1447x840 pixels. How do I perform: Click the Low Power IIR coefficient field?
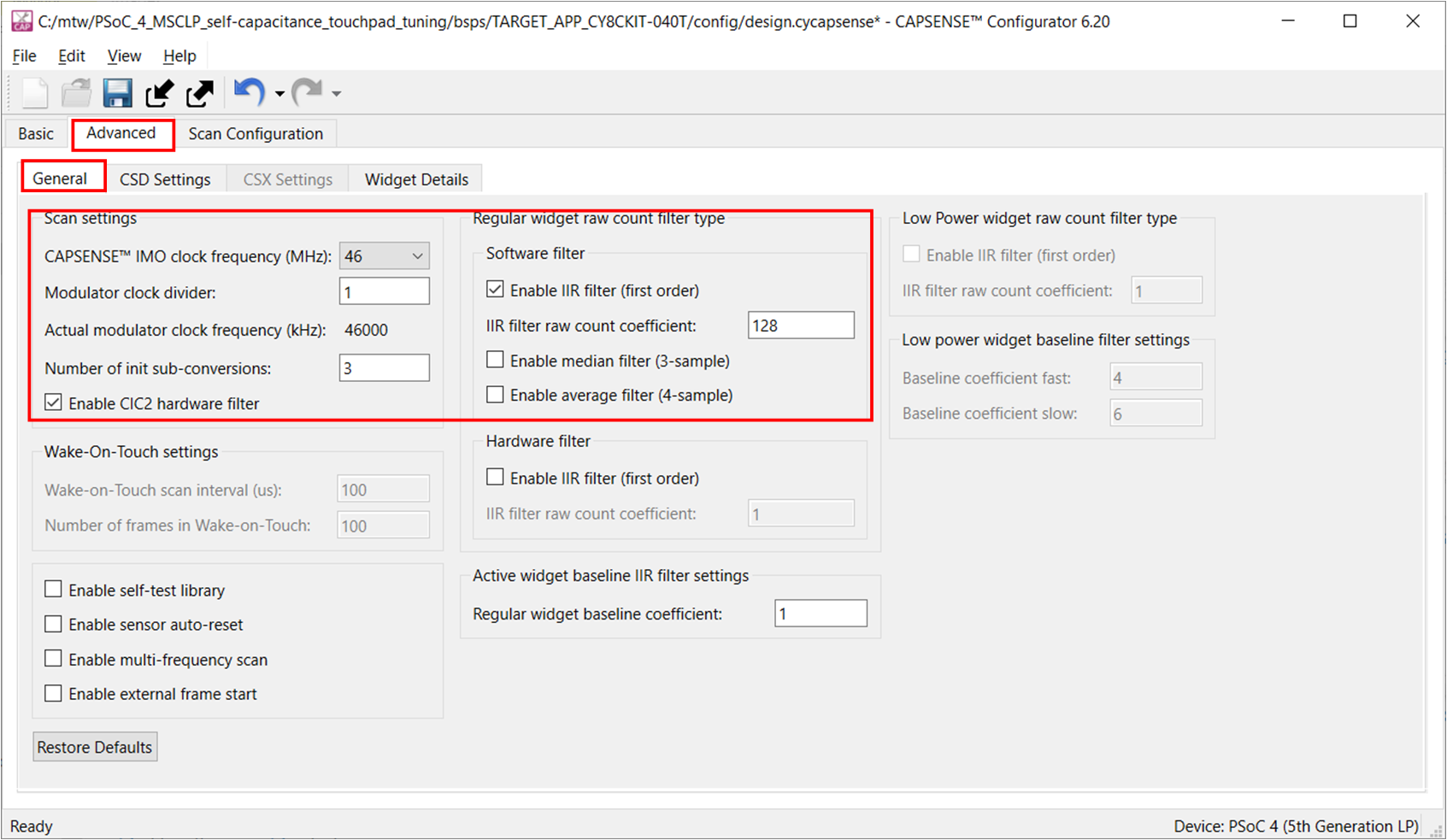1168,291
